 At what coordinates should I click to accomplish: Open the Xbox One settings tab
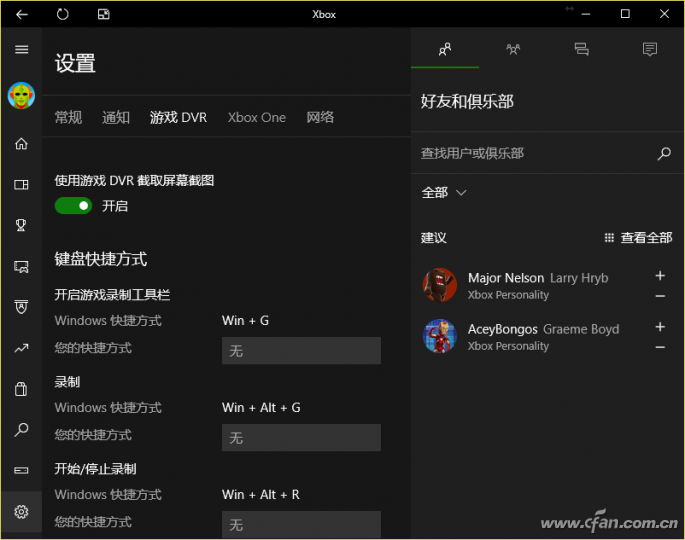tap(256, 118)
